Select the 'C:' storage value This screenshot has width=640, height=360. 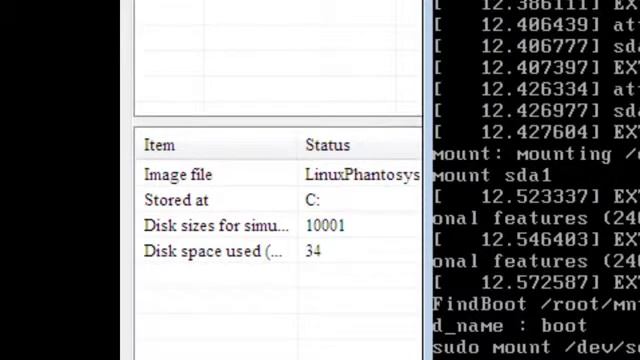[x=313, y=200]
